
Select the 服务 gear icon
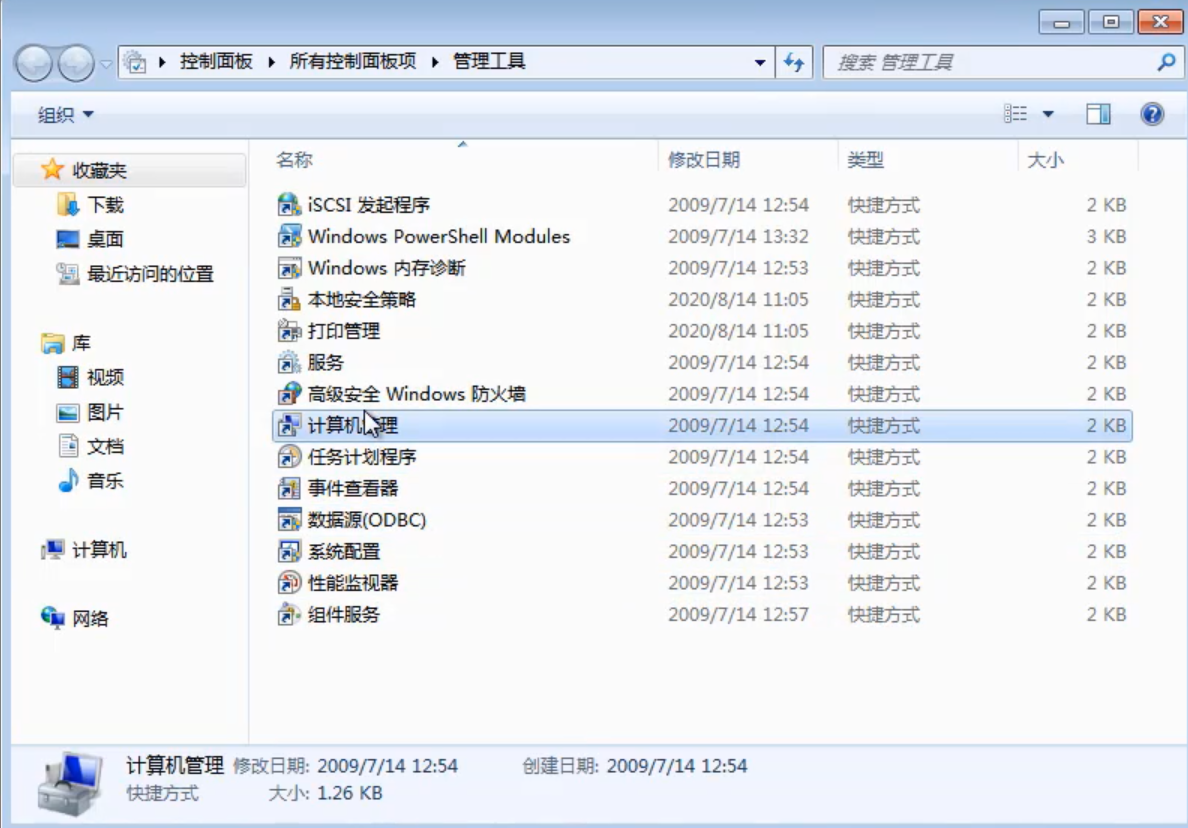(x=289, y=362)
